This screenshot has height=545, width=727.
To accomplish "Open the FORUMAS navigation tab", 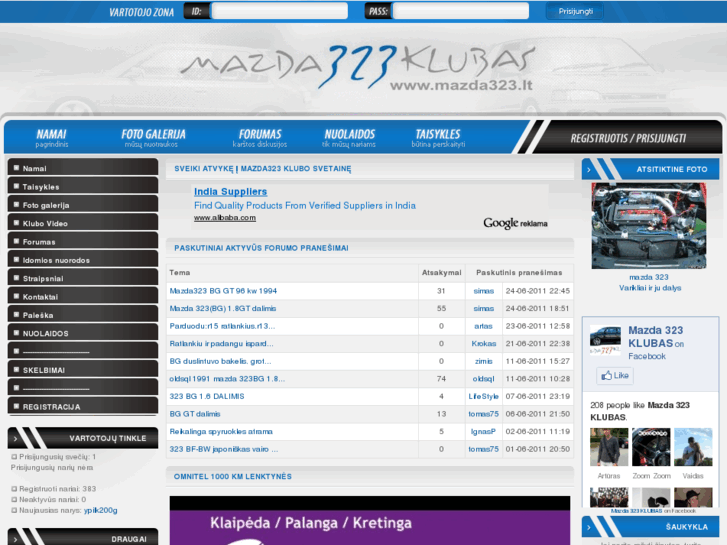I will coord(260,138).
